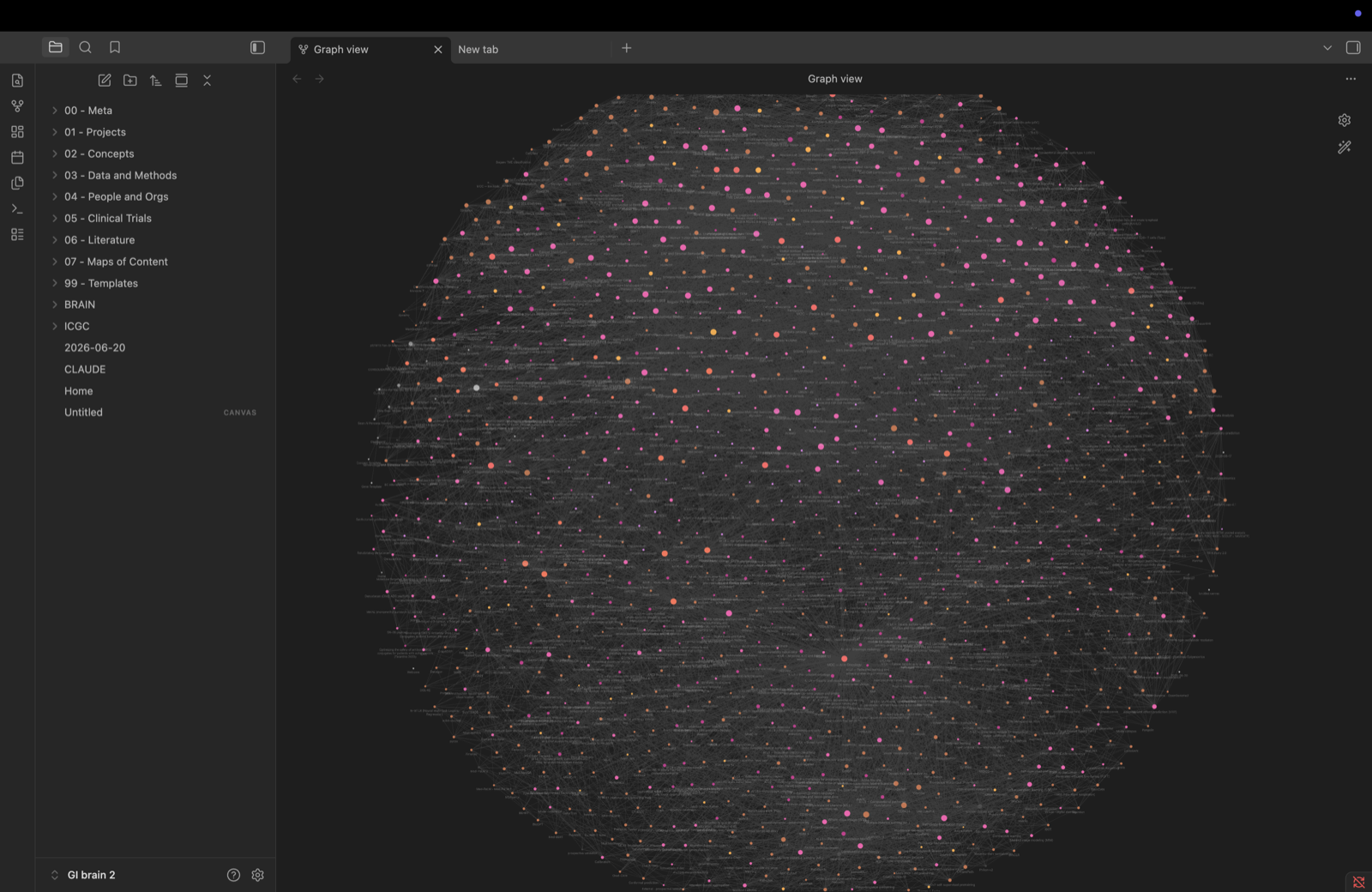Open Obsidian settings gear at bottom
The width and height of the screenshot is (1372, 892).
258,875
